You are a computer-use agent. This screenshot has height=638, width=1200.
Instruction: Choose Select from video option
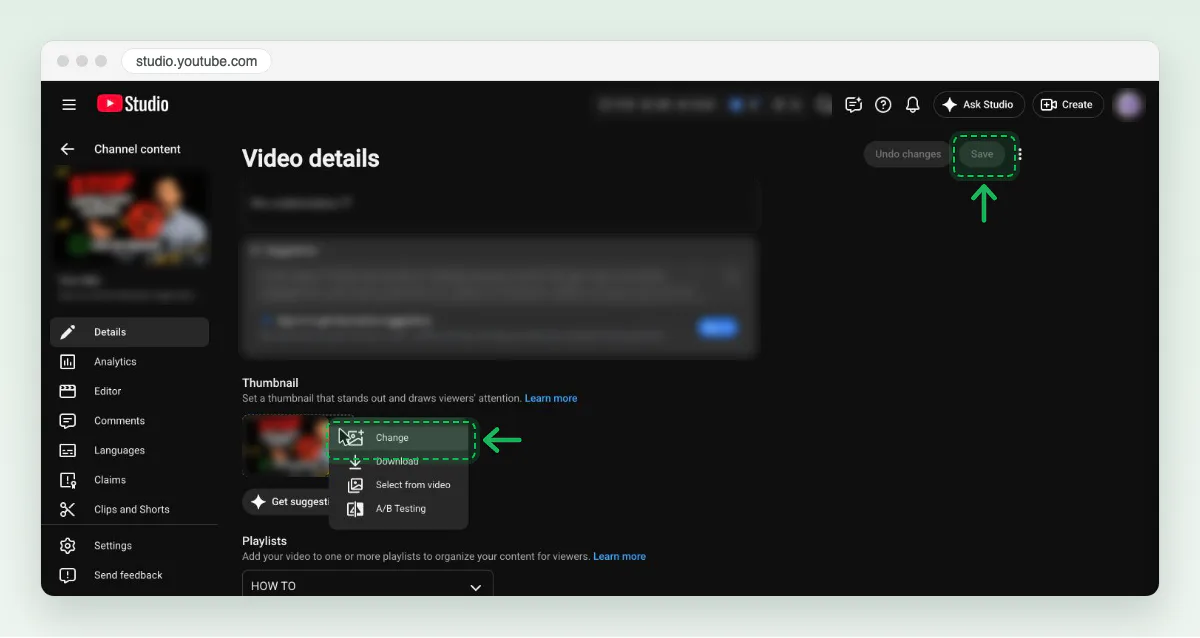tap(400, 485)
